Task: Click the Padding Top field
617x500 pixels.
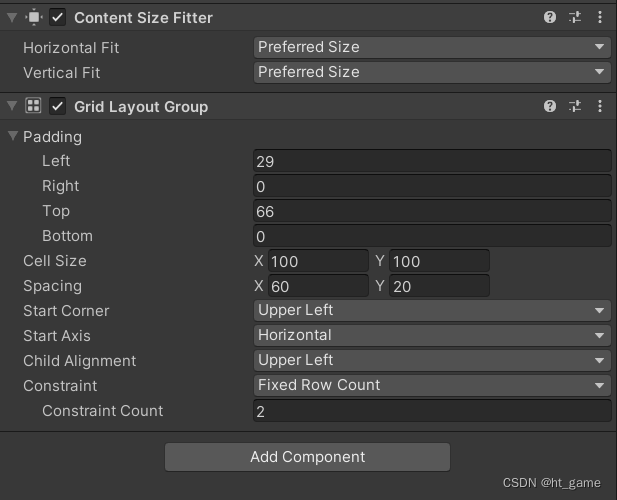Action: point(432,211)
